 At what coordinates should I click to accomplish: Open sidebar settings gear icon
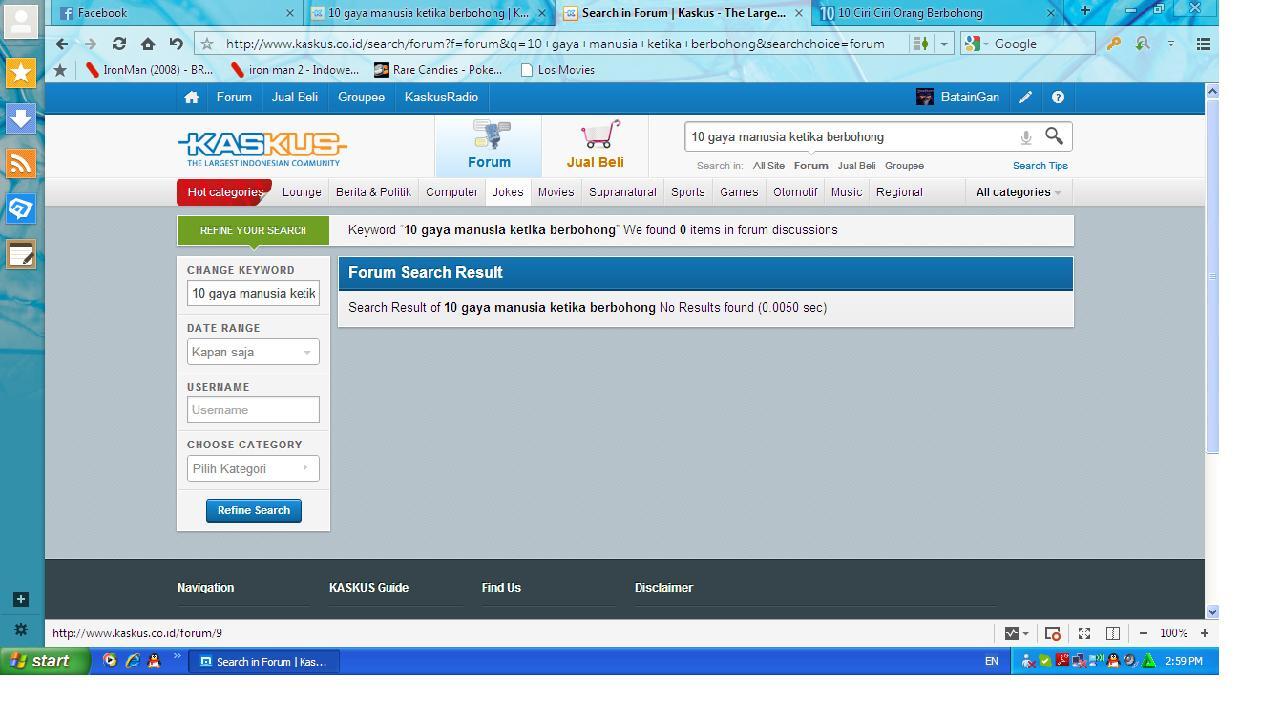(20, 630)
